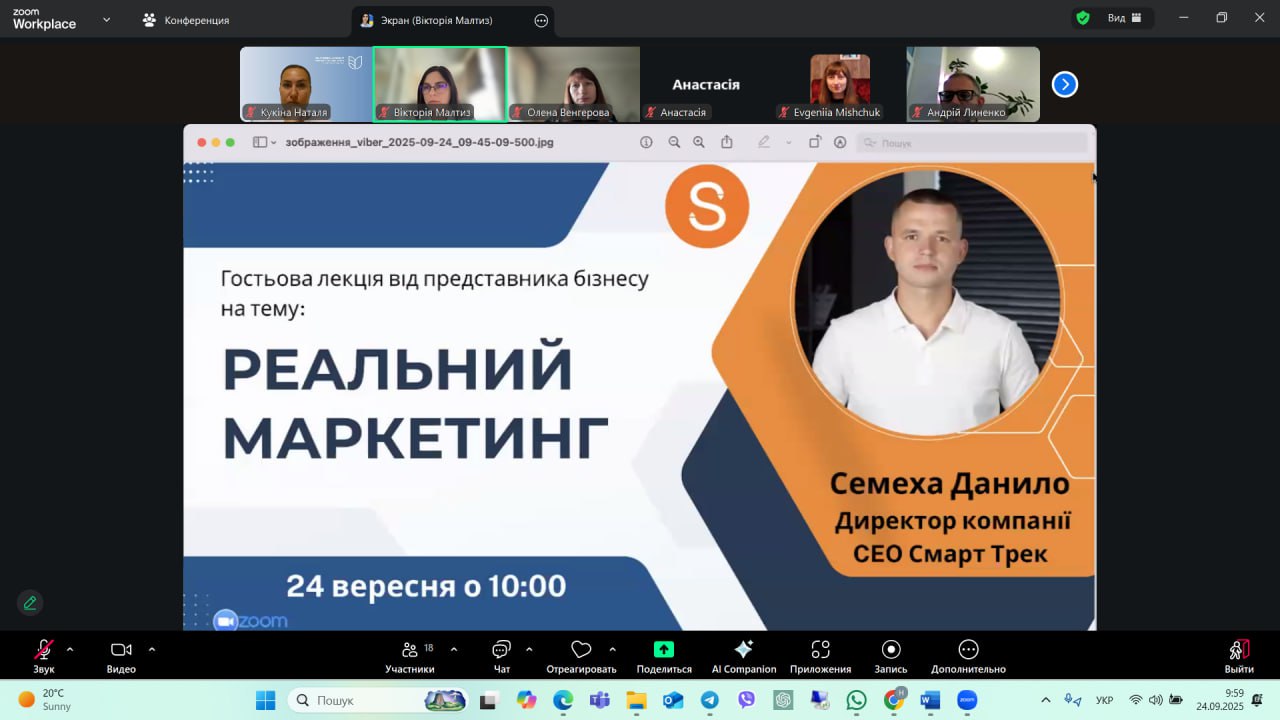Screen dimensions: 1280x720
Task: Select Андрій Линенко video thumbnail
Action: 973,84
